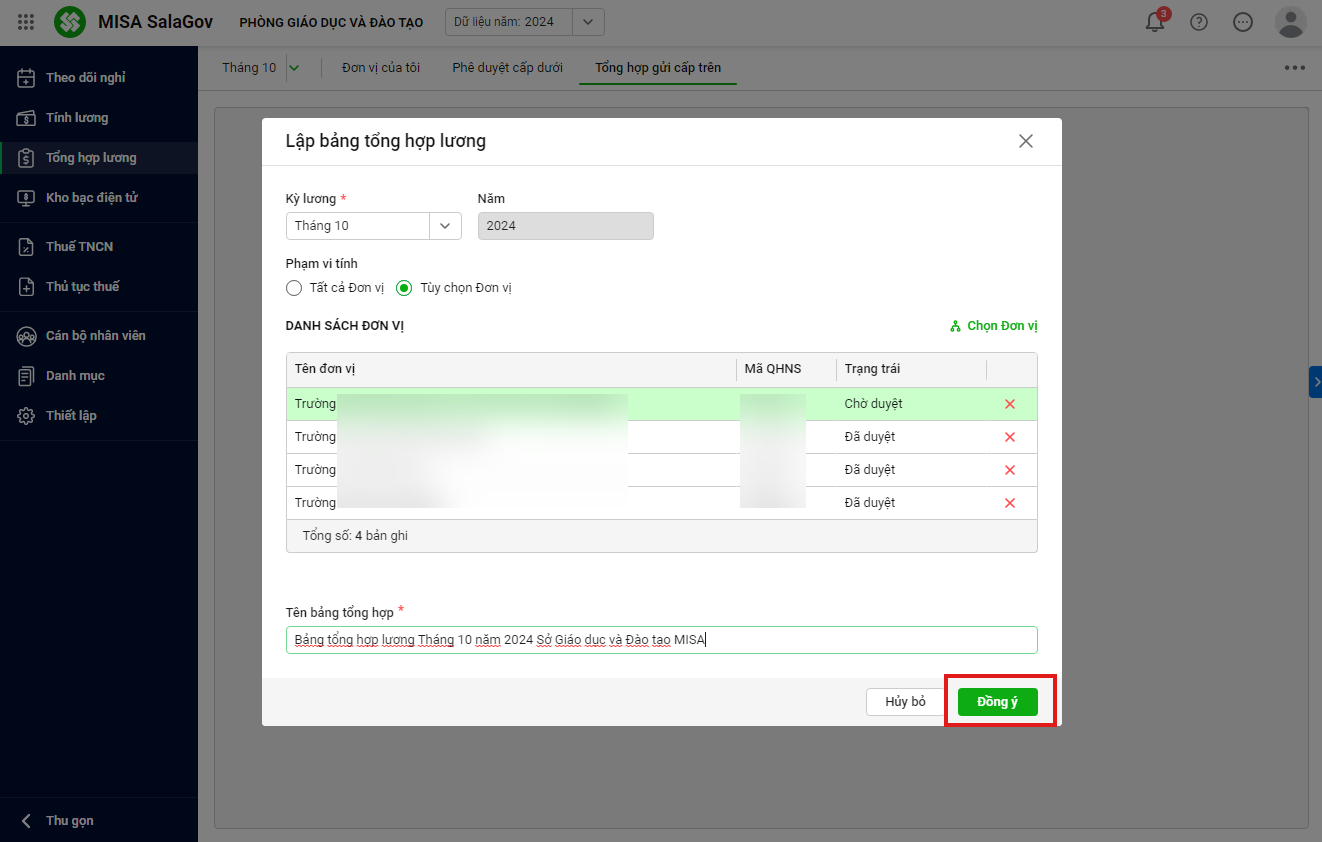Expand the Kỳ lương Tháng 10 dropdown
Viewport: 1322px width, 842px height.
click(x=445, y=226)
